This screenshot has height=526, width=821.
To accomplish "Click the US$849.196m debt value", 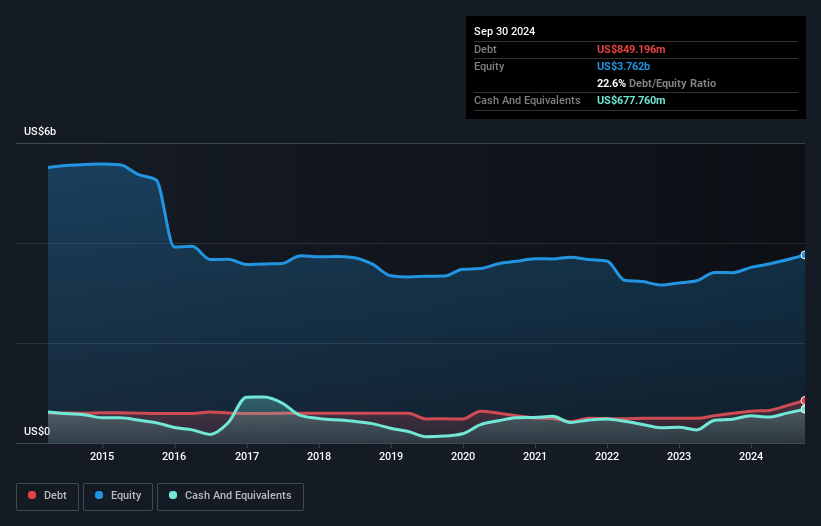I will click(x=631, y=49).
